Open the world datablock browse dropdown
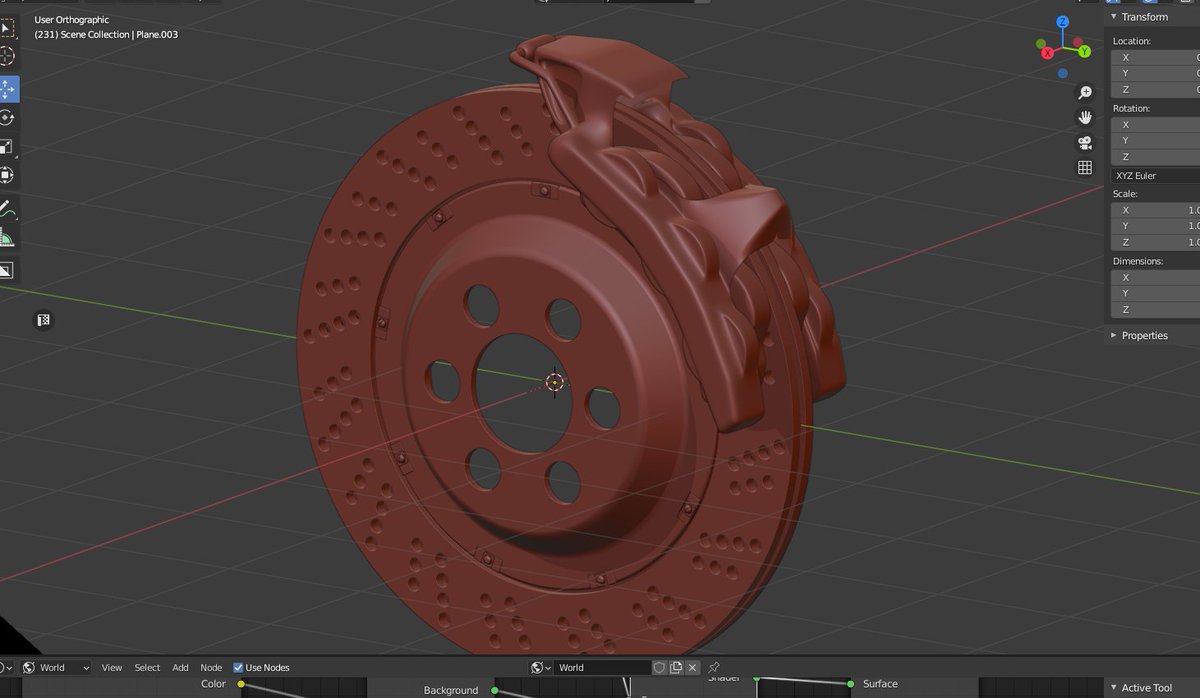The height and width of the screenshot is (698, 1200). [x=541, y=667]
